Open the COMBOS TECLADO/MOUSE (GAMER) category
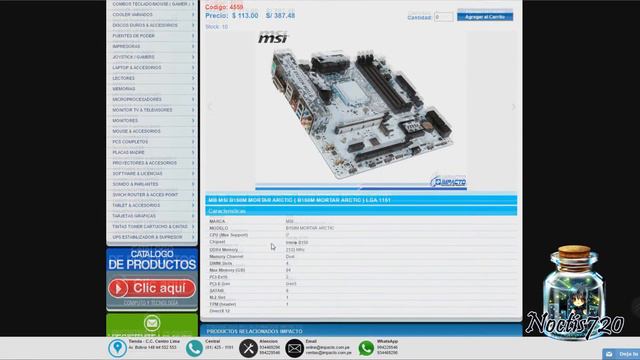Image resolution: width=640 pixels, height=360 pixels. [x=152, y=4]
